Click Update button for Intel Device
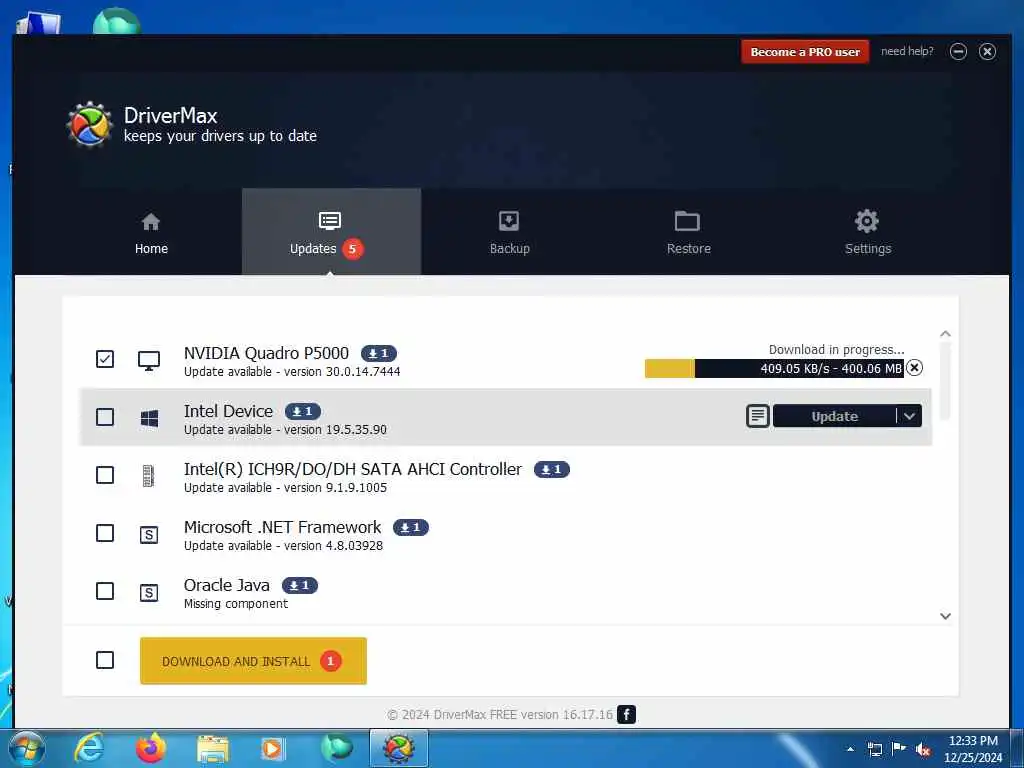The image size is (1024, 768). click(835, 416)
